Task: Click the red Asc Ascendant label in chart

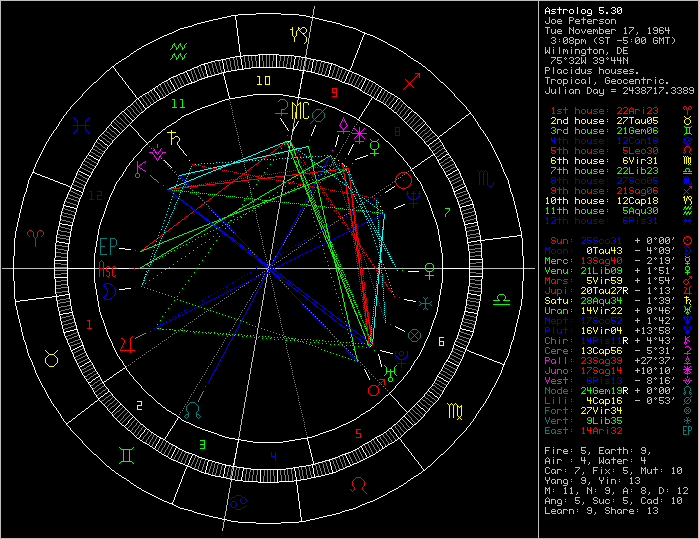Action: tap(108, 268)
